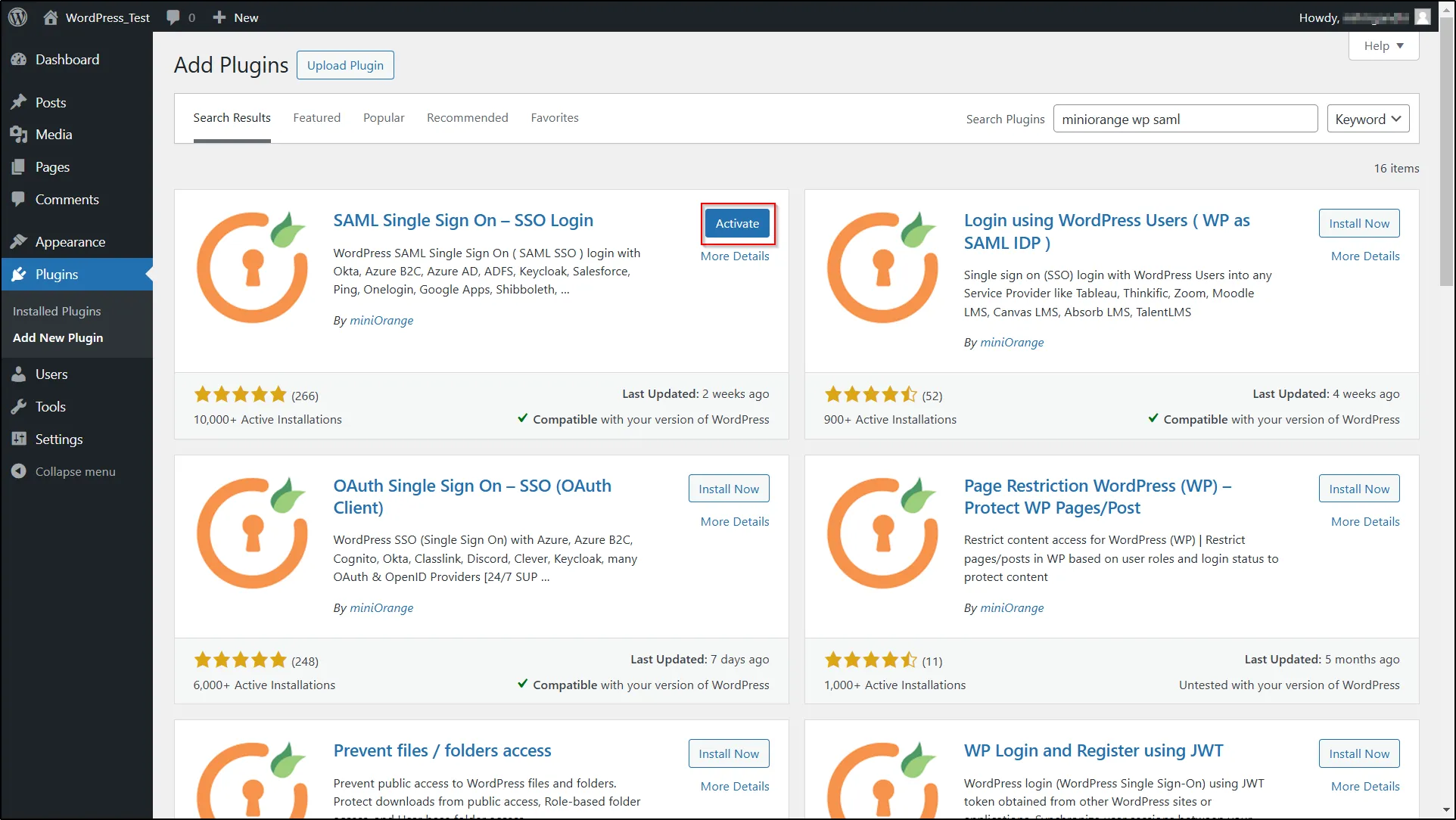The width and height of the screenshot is (1456, 820).
Task: Install WP Login and Register JWT plugin
Action: click(1359, 753)
